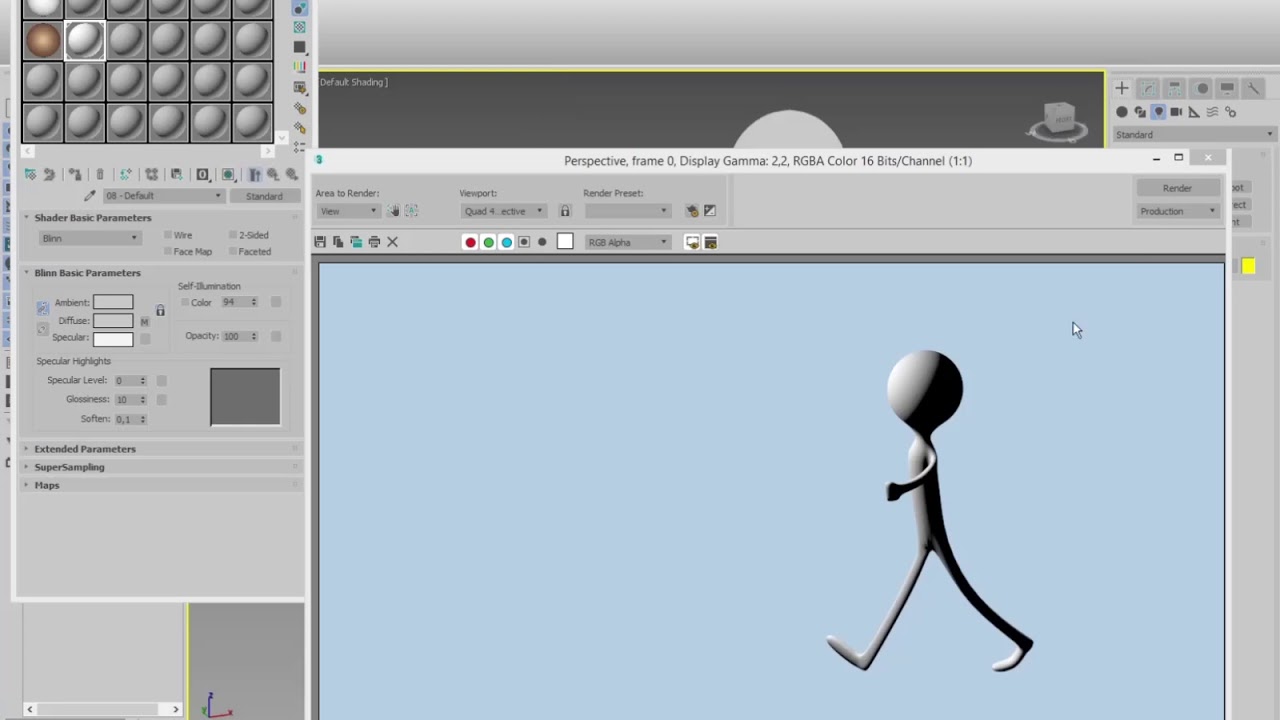Click the Edit Region hand icon
Screen dimensions: 1280x720
coord(394,211)
